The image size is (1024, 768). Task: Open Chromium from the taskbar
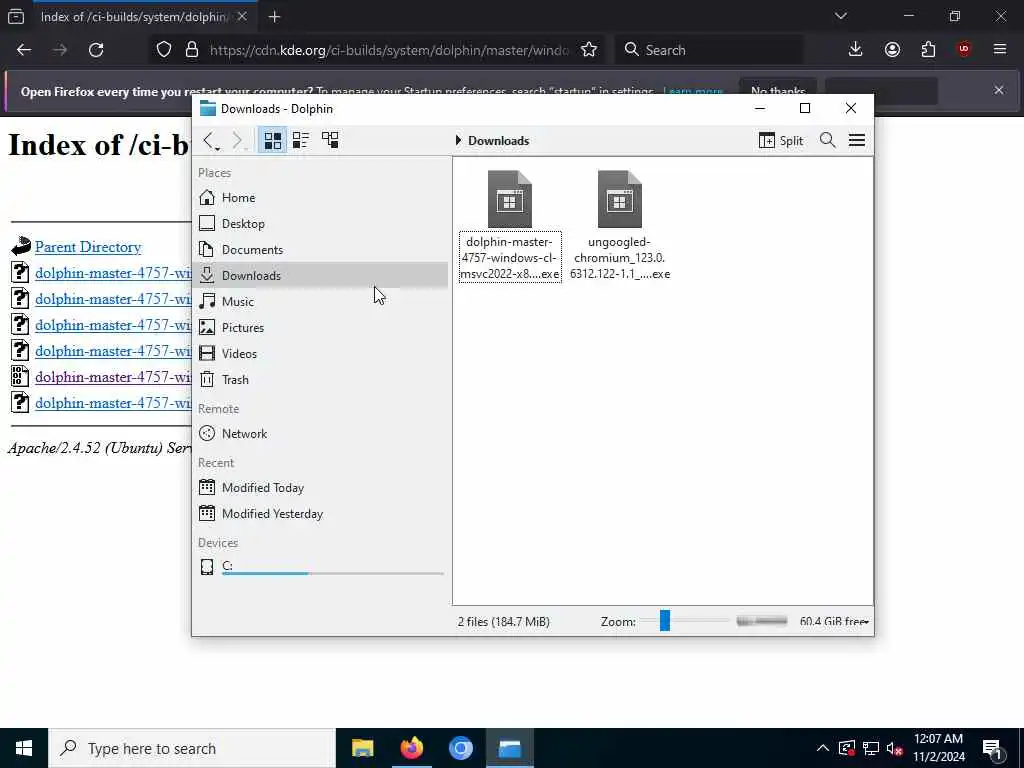[460, 748]
